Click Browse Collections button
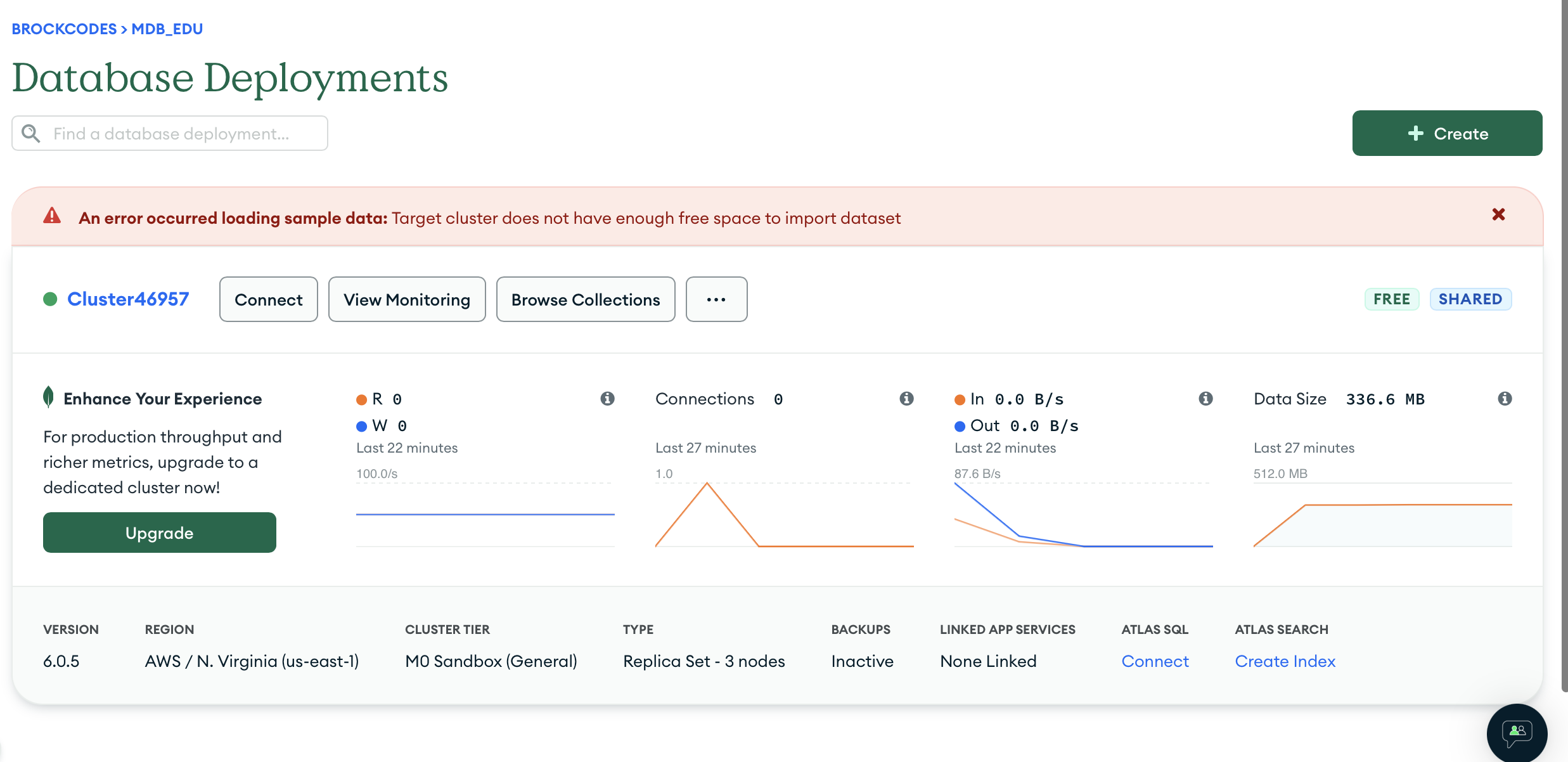Image resolution: width=1568 pixels, height=762 pixels. tap(586, 299)
